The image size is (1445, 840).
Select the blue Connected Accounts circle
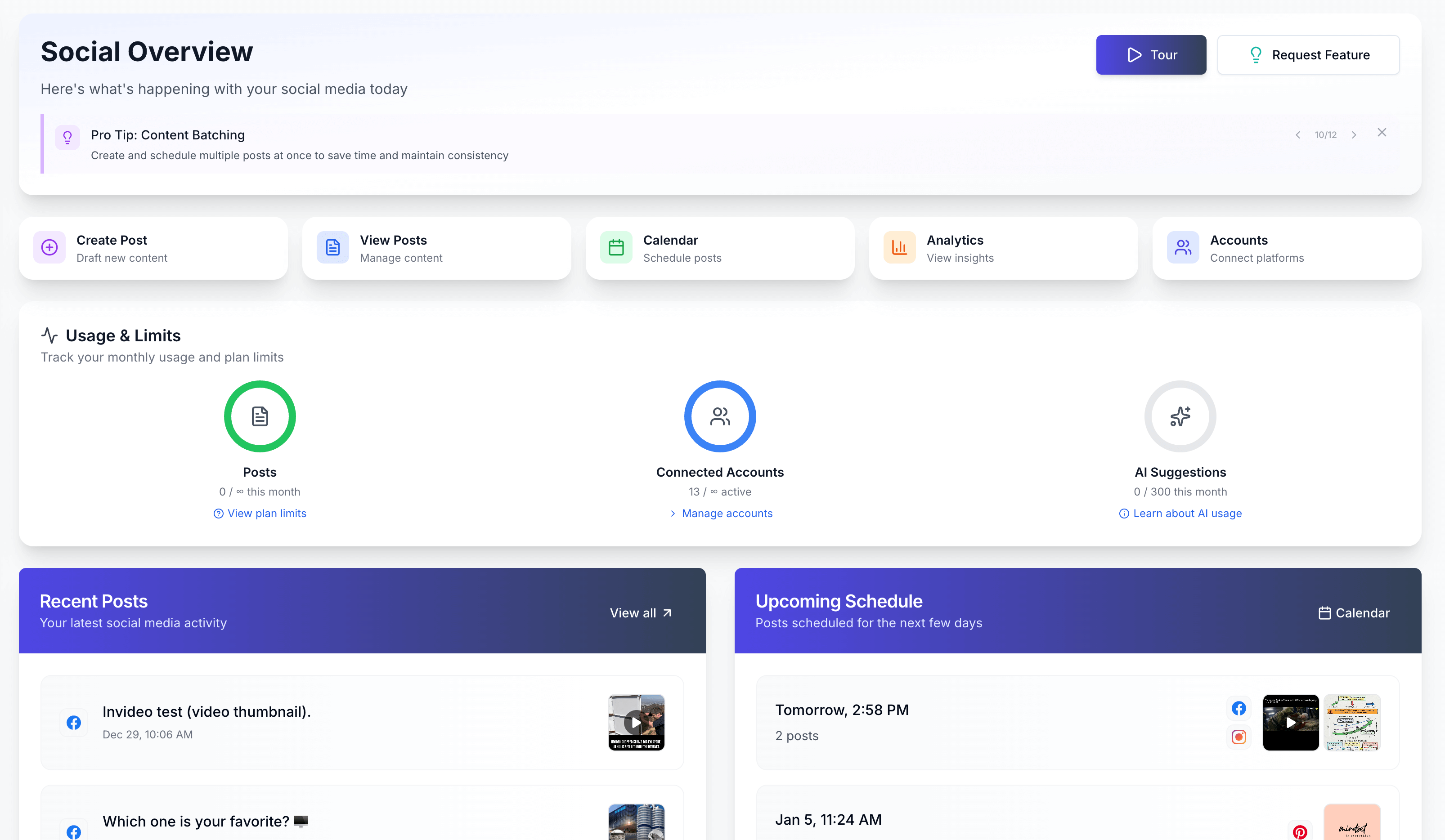coord(720,416)
